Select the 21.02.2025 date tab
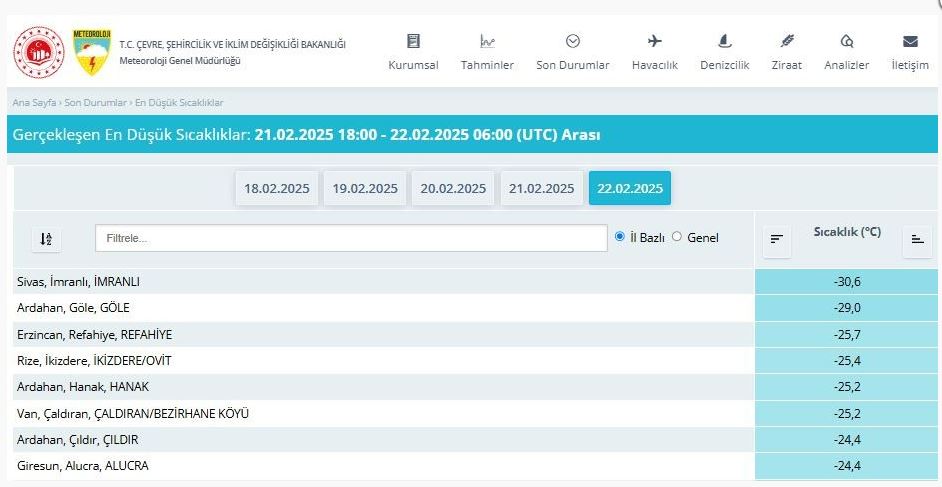Screen dimensions: 942x487 point(541,188)
